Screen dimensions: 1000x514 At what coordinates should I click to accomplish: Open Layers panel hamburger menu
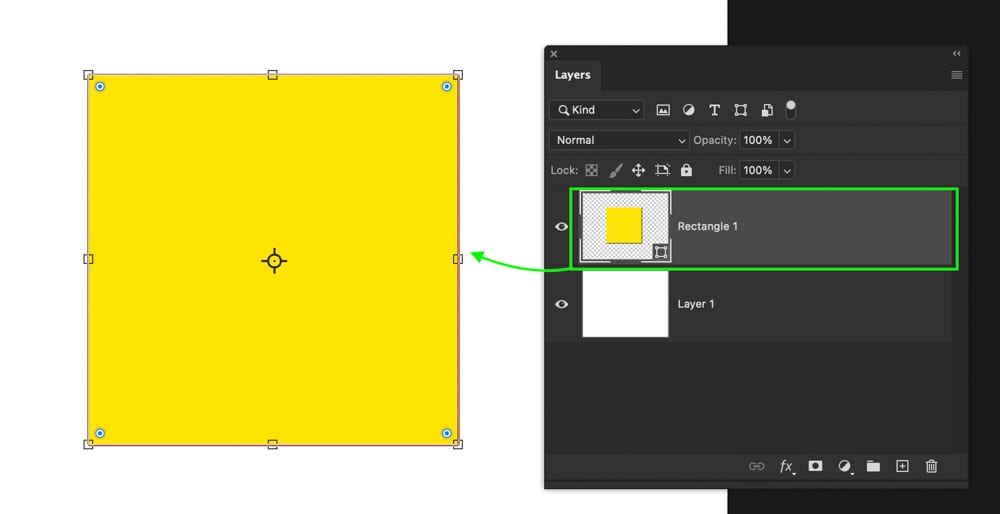[957, 75]
